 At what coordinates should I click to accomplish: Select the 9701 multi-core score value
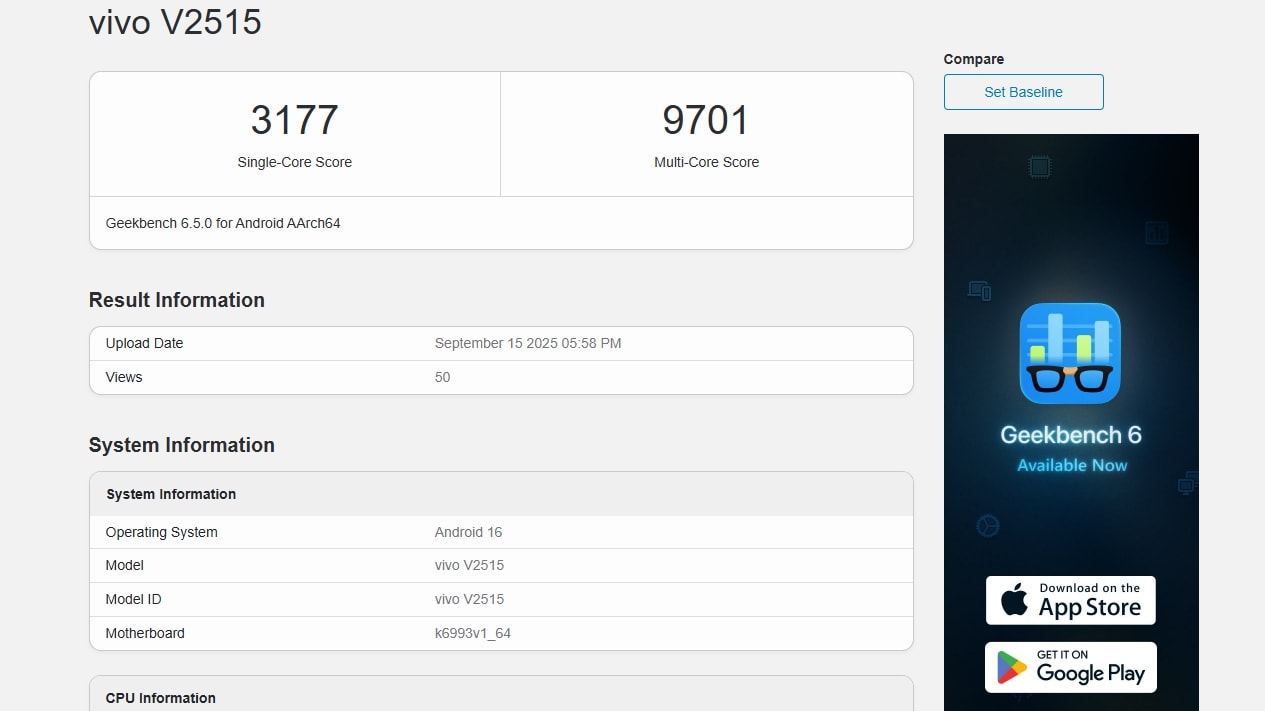[706, 120]
